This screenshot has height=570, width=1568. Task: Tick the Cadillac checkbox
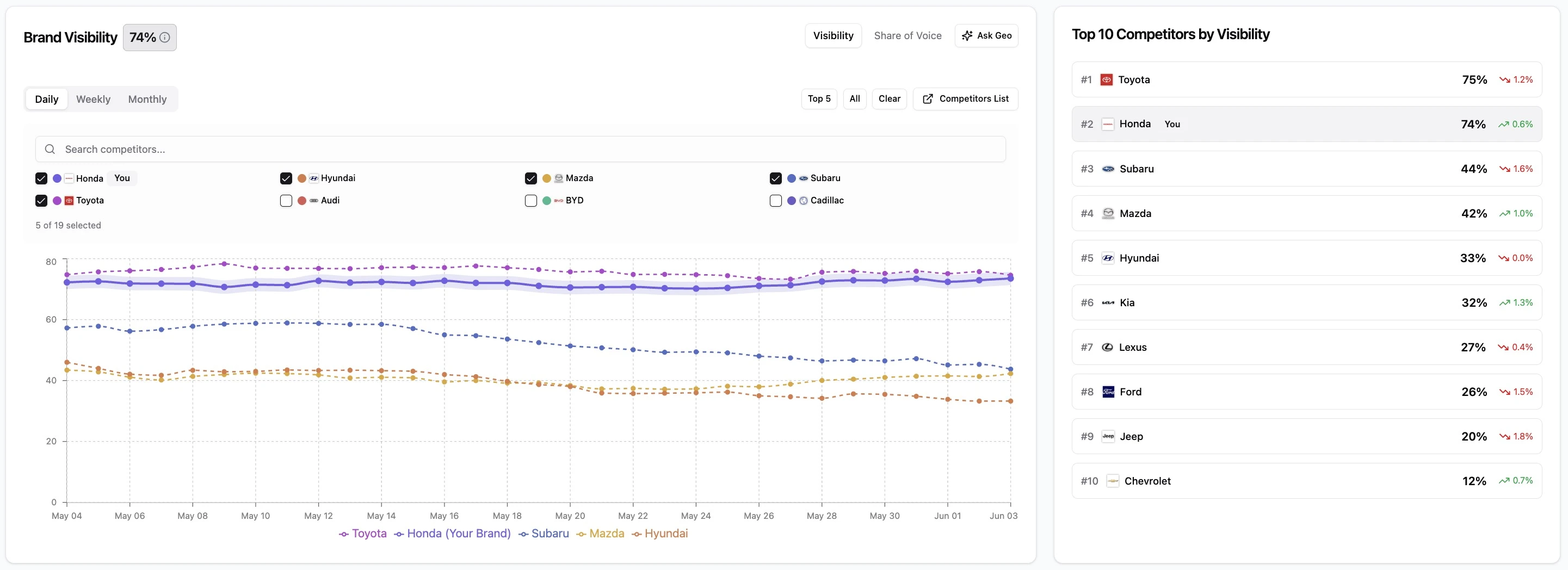click(x=775, y=201)
